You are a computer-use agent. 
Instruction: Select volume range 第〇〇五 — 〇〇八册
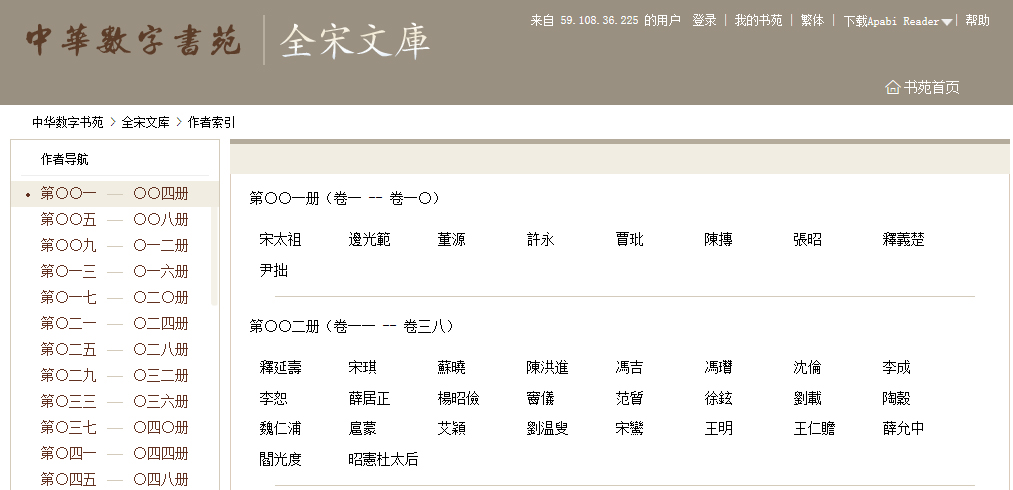point(114,220)
